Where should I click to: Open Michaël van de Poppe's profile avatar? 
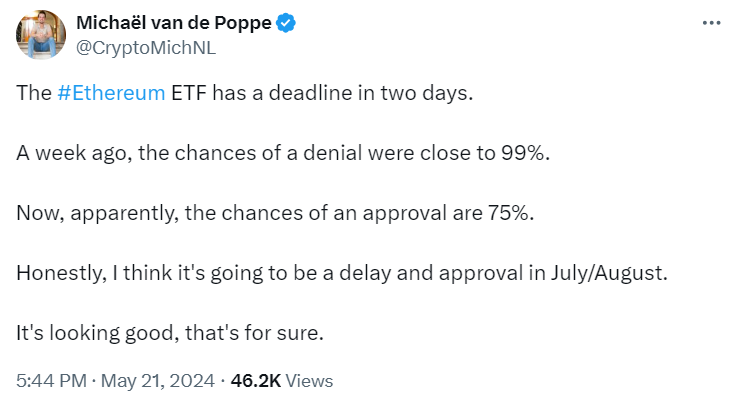click(x=41, y=35)
